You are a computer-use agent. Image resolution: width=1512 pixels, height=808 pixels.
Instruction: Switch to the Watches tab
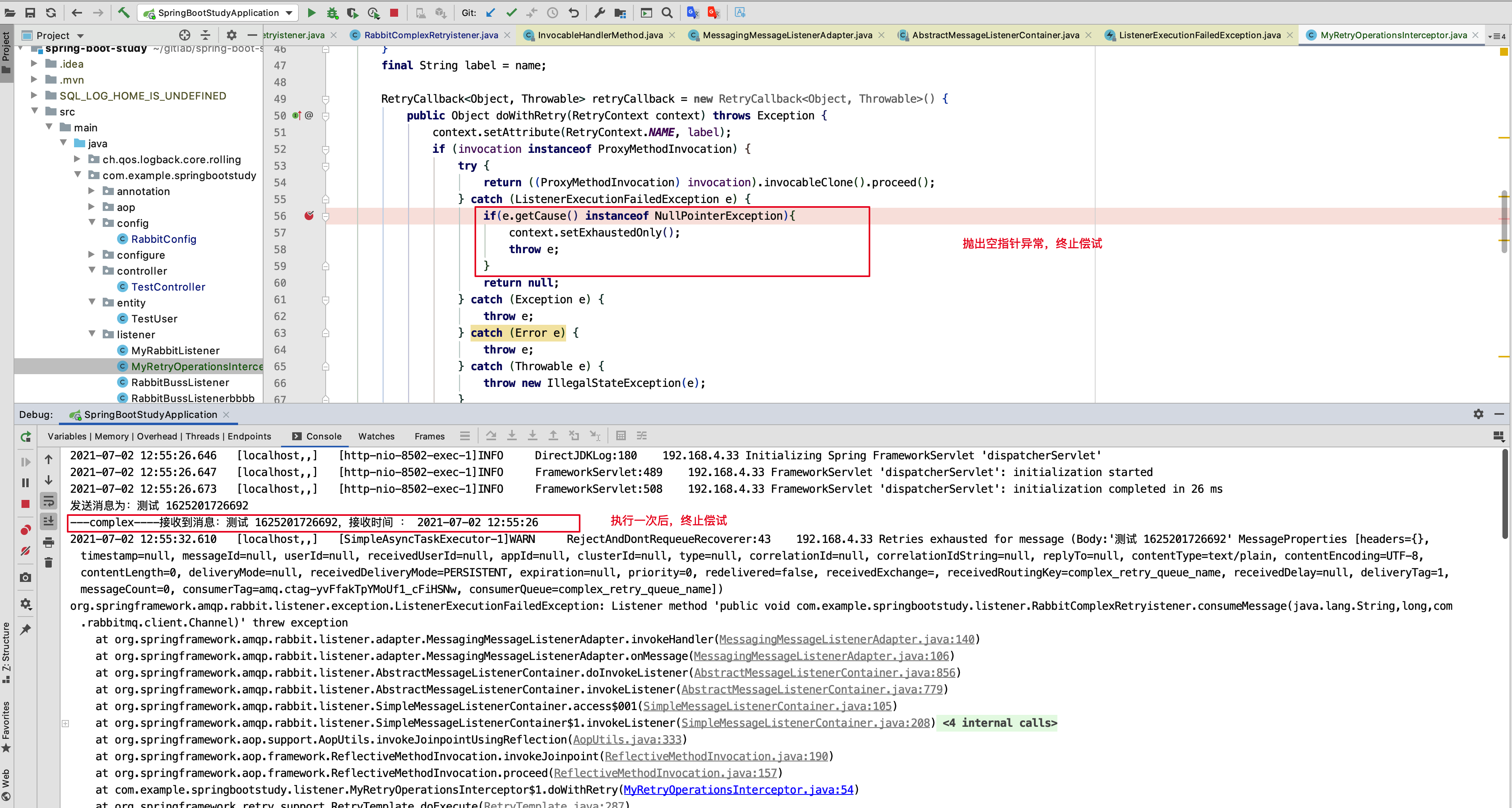point(376,437)
